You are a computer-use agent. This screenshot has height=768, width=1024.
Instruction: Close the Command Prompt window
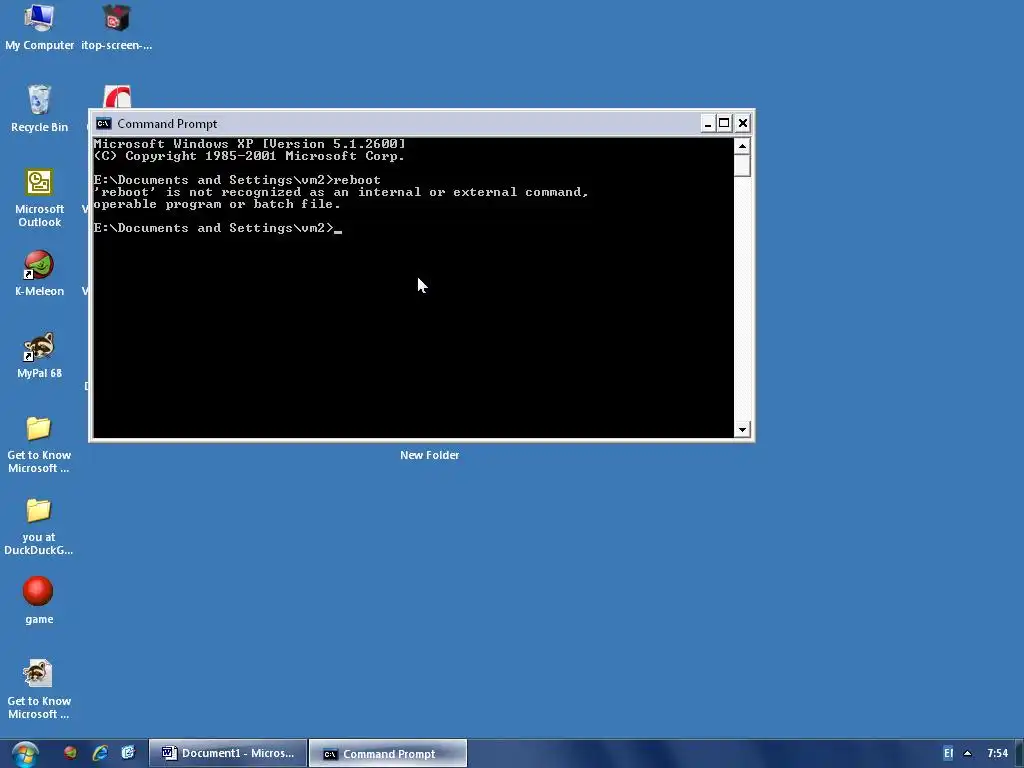743,123
